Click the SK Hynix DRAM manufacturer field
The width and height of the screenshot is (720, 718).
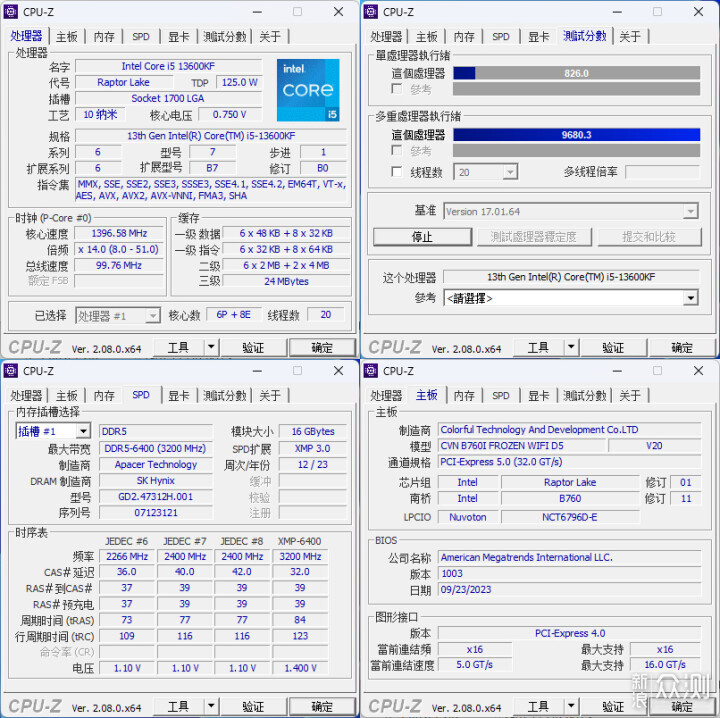(156, 481)
